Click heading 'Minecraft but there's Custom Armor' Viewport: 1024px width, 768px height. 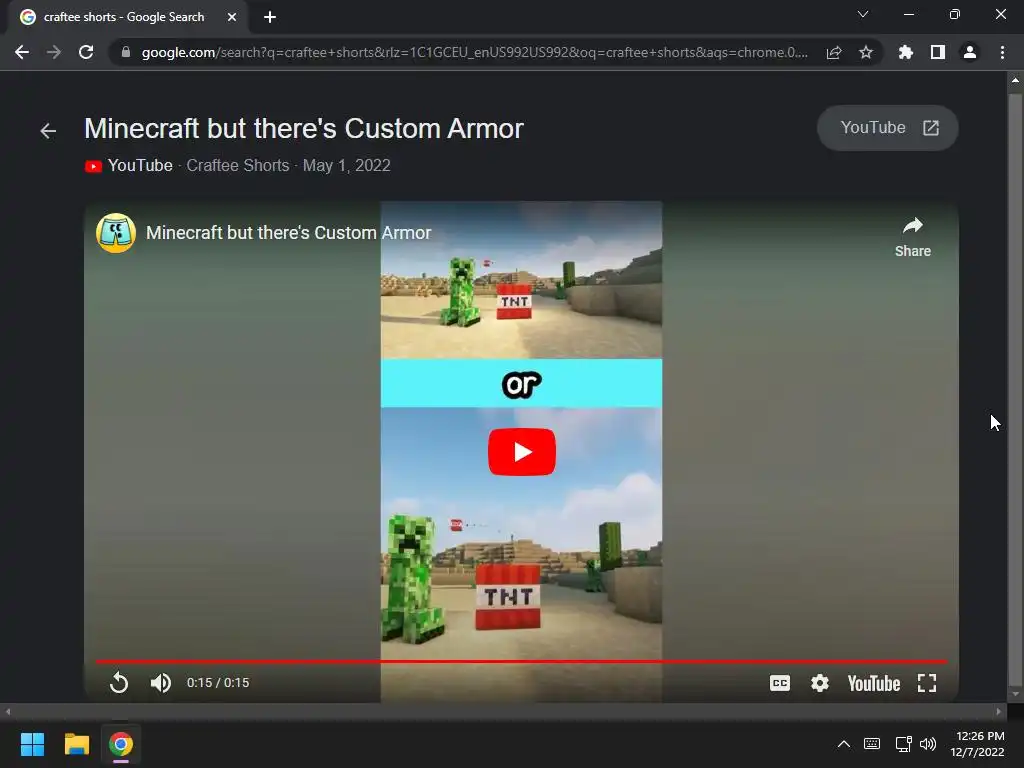[304, 129]
